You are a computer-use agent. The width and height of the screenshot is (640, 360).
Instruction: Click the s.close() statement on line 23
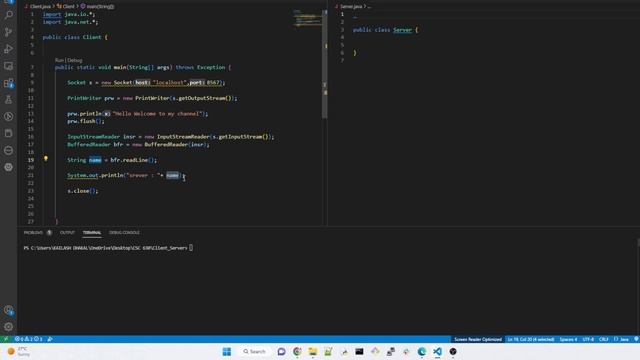pyautogui.click(x=83, y=191)
